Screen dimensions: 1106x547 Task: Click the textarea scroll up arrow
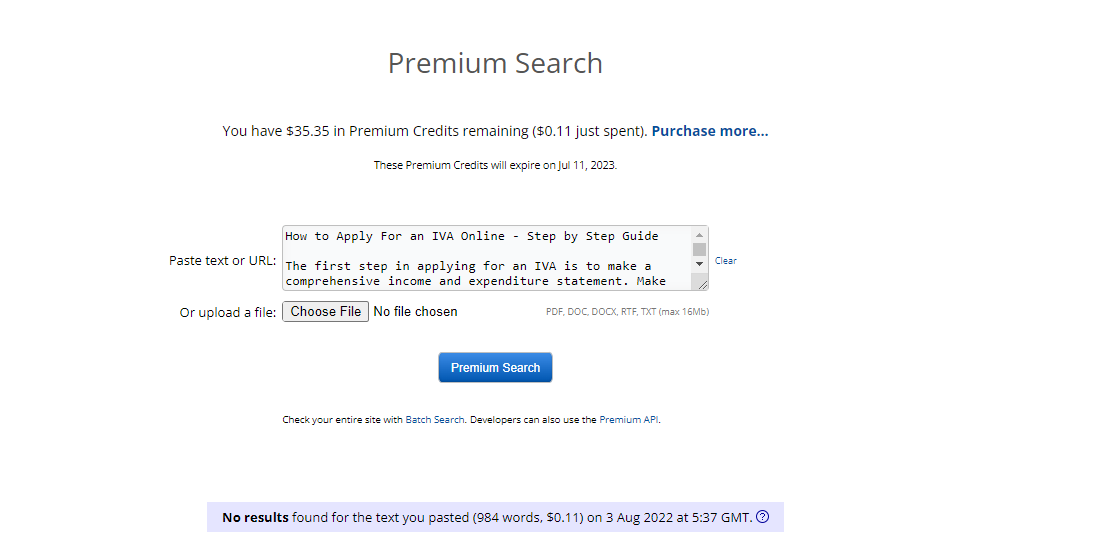click(x=699, y=235)
